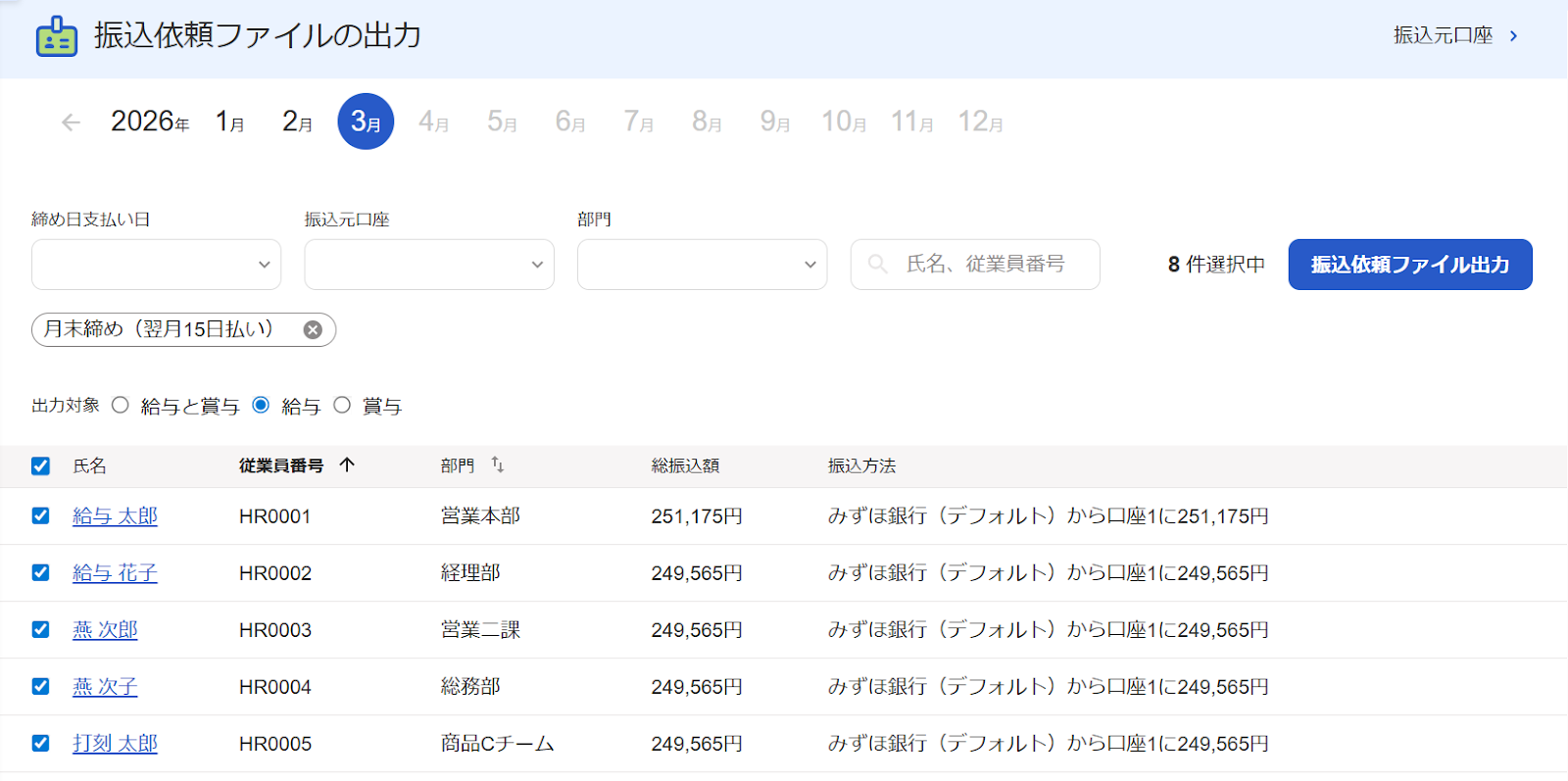Click employee number HR0004

point(275,687)
